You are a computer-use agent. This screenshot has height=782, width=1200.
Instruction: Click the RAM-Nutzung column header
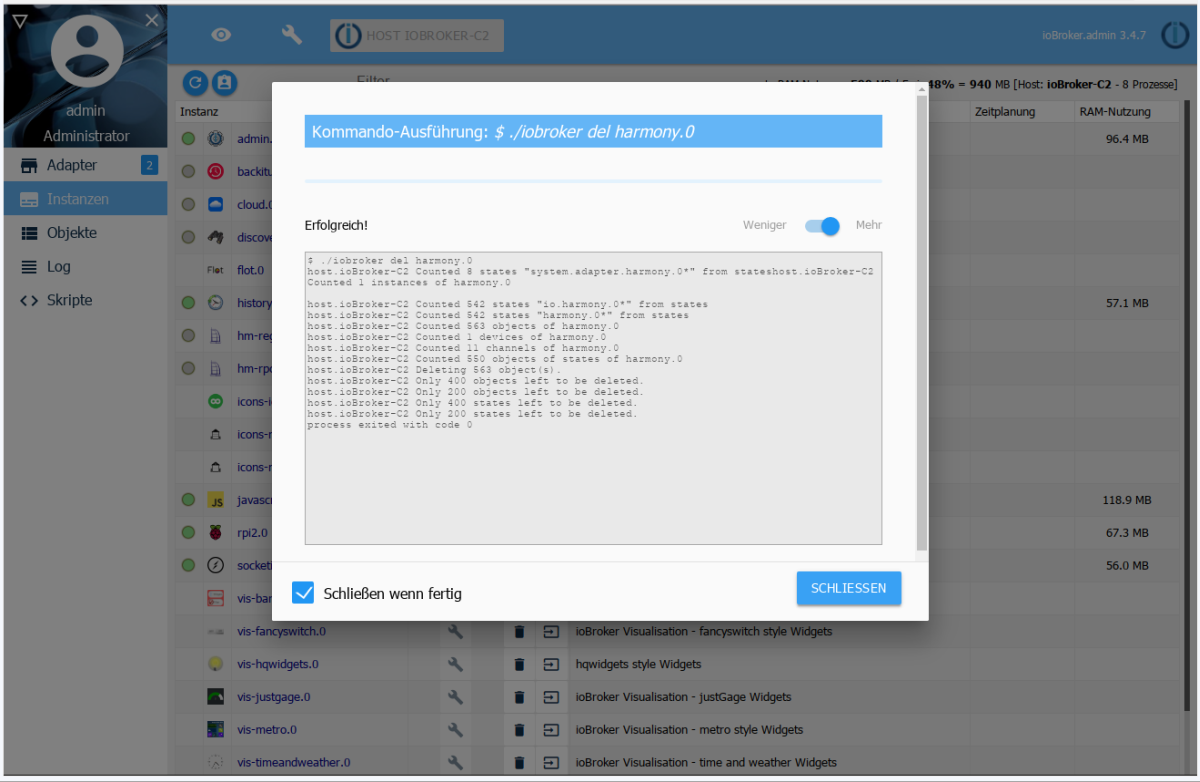pos(1114,112)
